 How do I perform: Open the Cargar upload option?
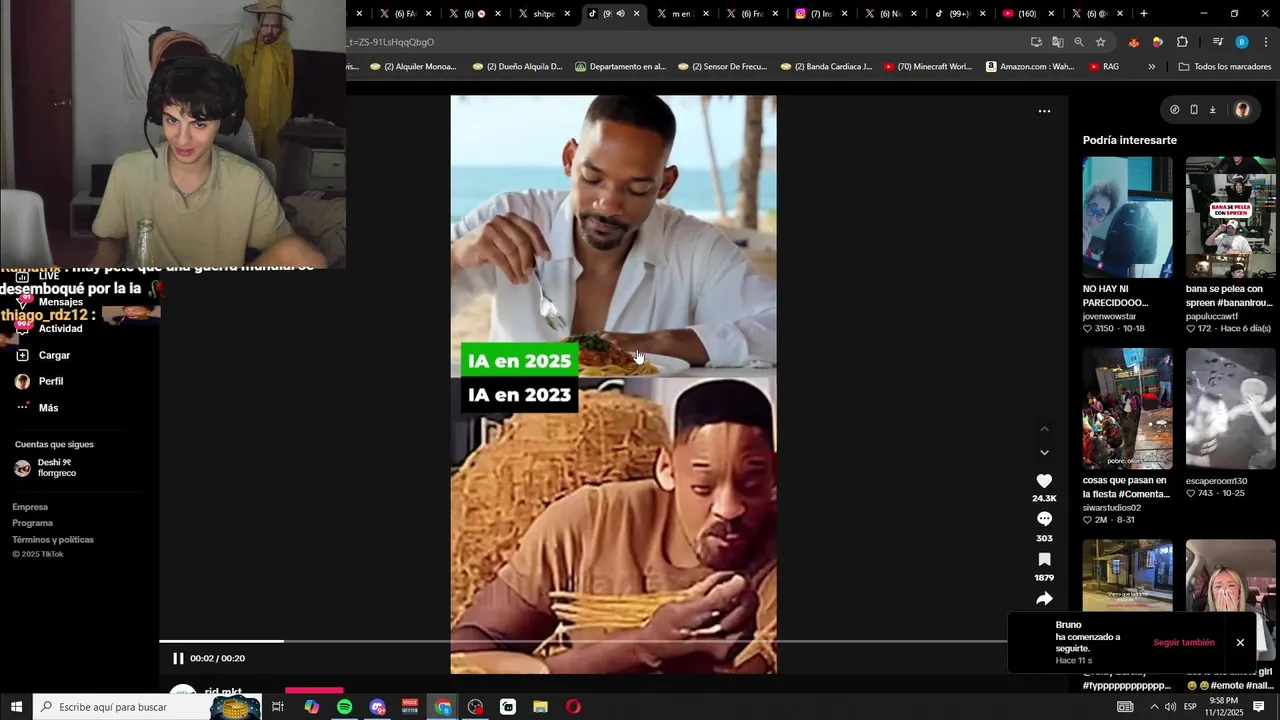click(x=42, y=355)
